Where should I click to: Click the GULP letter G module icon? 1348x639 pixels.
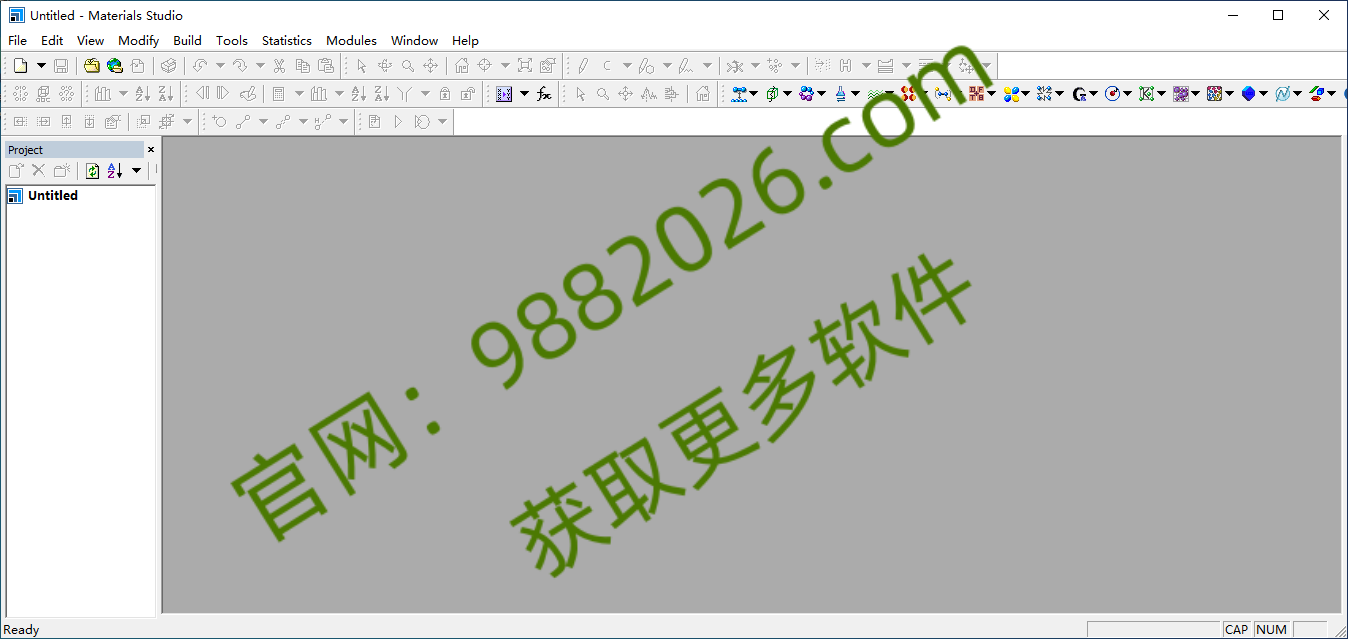(x=1078, y=94)
